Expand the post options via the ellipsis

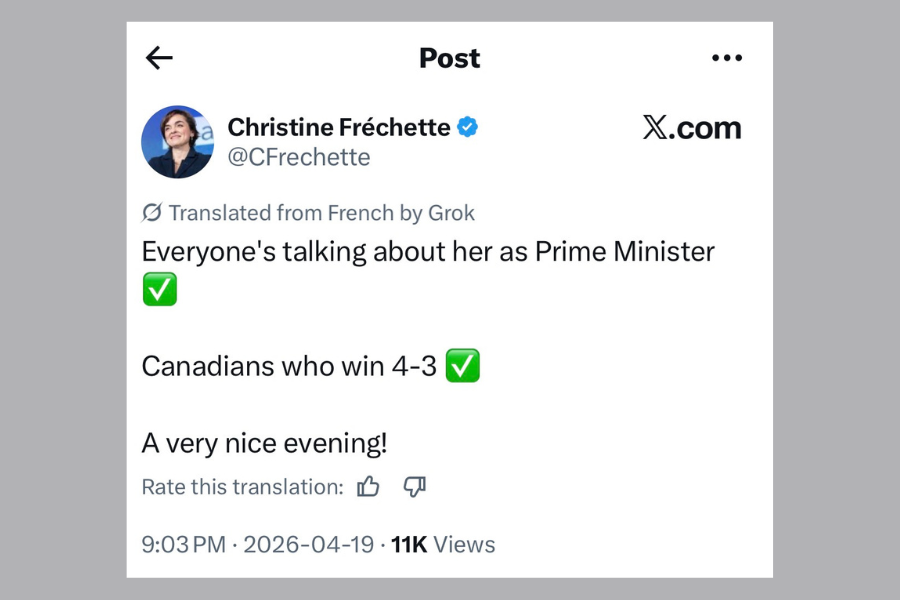(x=727, y=58)
